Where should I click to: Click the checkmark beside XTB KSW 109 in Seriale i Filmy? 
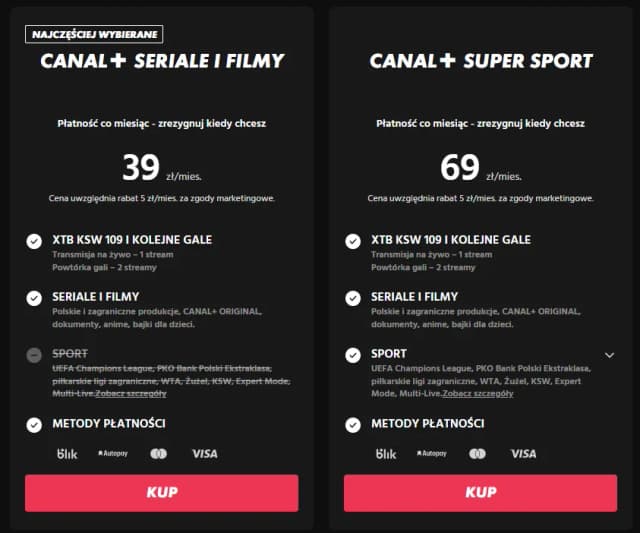pyautogui.click(x=35, y=241)
